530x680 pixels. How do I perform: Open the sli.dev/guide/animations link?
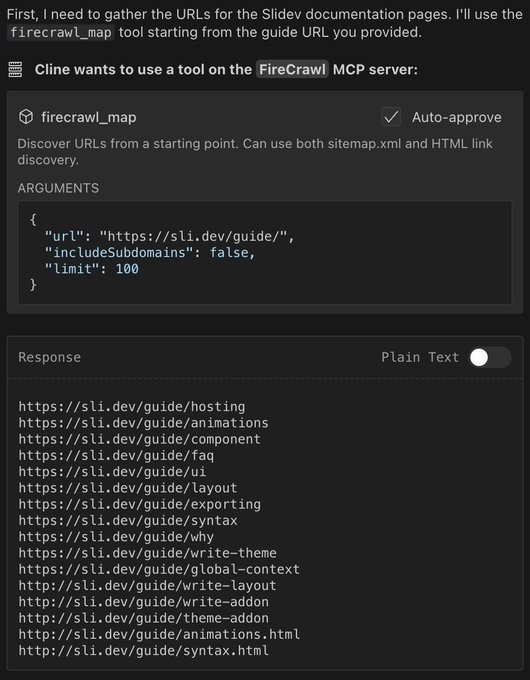coord(143,423)
